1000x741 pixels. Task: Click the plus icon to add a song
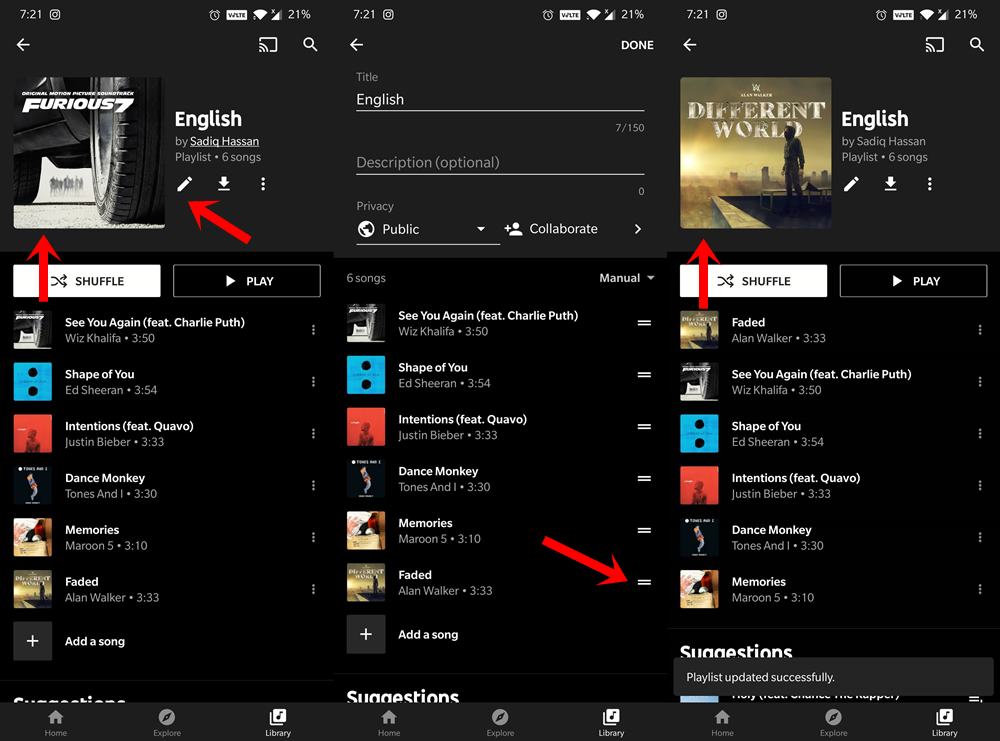click(x=33, y=641)
